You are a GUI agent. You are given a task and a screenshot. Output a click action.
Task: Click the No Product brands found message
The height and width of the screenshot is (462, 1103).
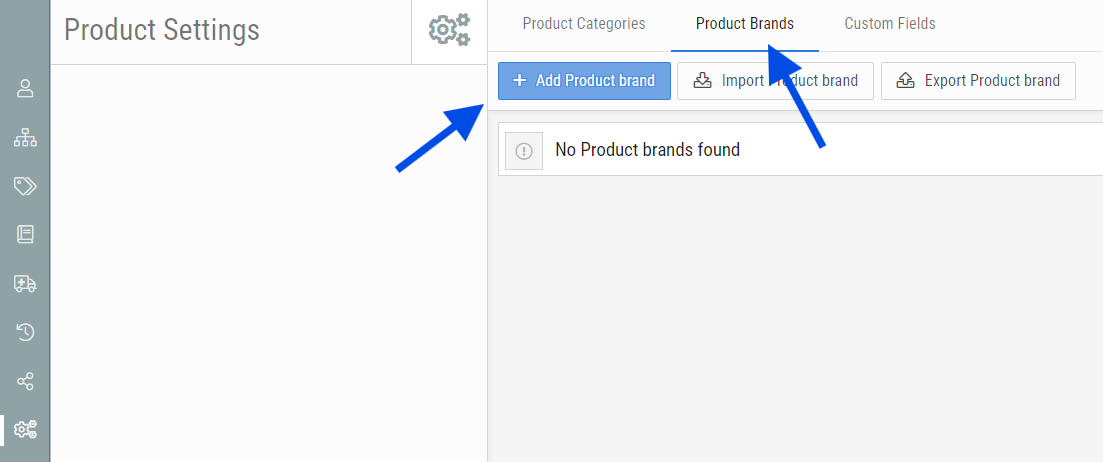647,151
